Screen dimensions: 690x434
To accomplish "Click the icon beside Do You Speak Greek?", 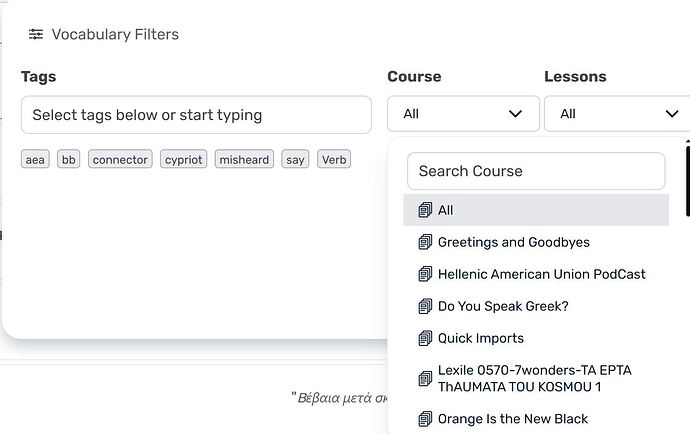I will (426, 306).
